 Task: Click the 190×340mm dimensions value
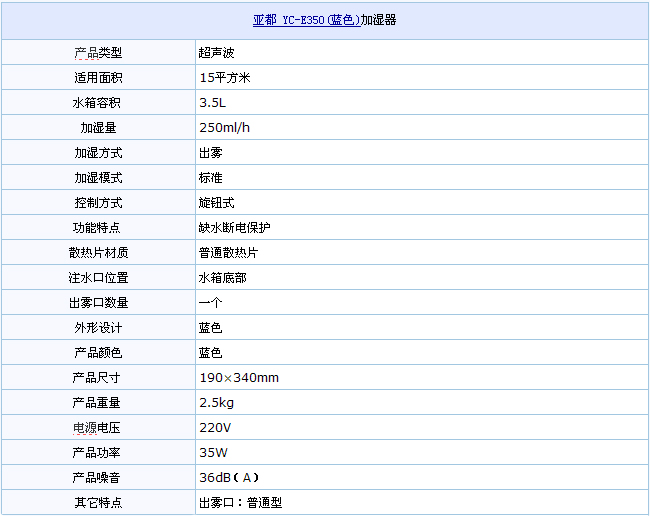[x=239, y=377]
